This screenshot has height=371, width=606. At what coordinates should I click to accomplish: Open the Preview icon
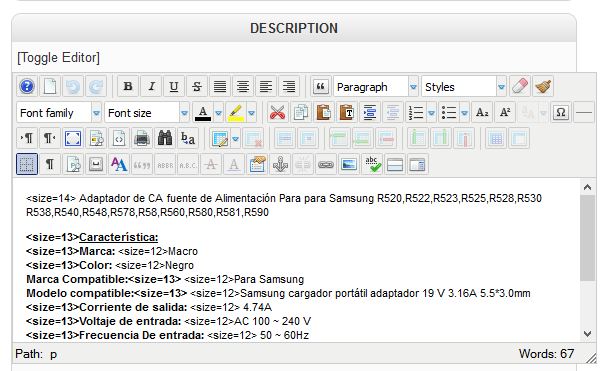(x=96, y=138)
